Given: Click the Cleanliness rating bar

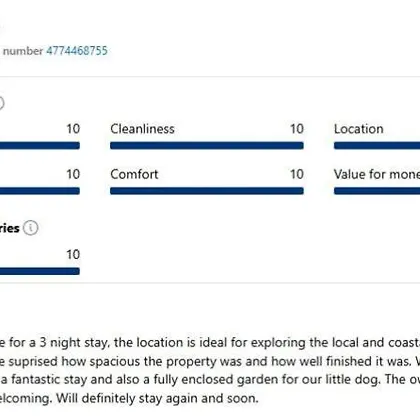Looking at the screenshot, I should coord(207,146).
